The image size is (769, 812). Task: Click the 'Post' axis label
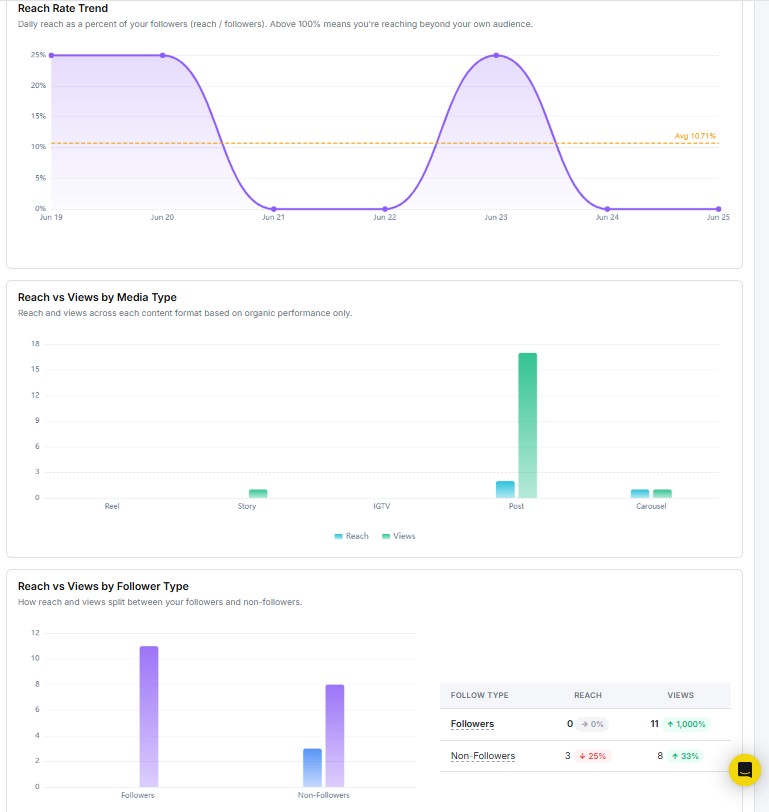(x=516, y=506)
